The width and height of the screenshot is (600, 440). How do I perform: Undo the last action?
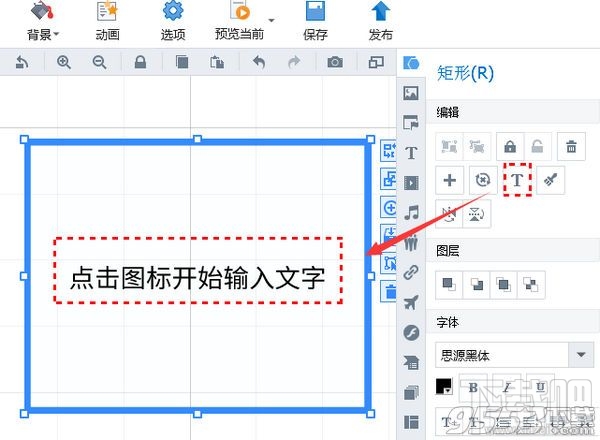tap(259, 62)
